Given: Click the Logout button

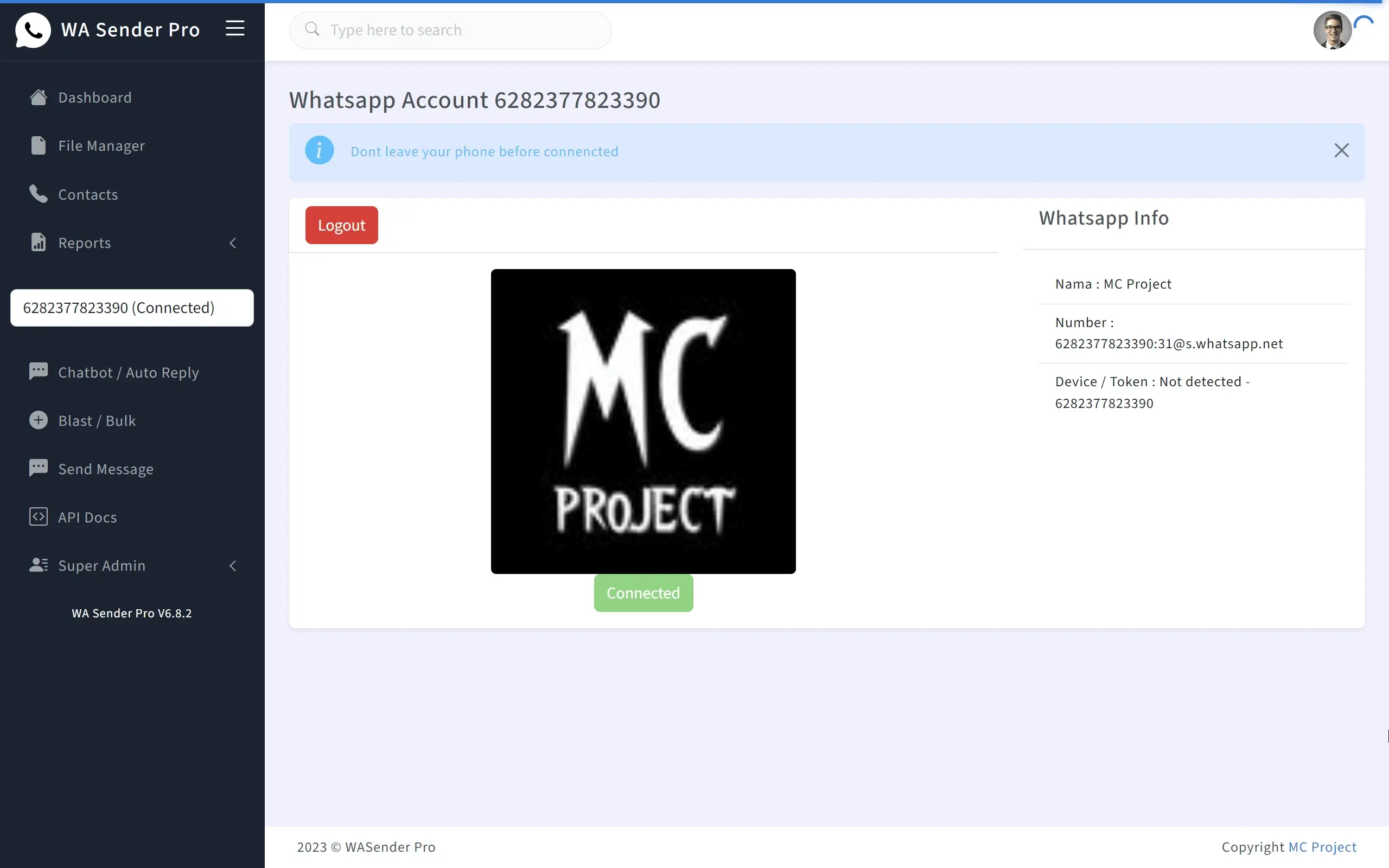Looking at the screenshot, I should [x=341, y=225].
